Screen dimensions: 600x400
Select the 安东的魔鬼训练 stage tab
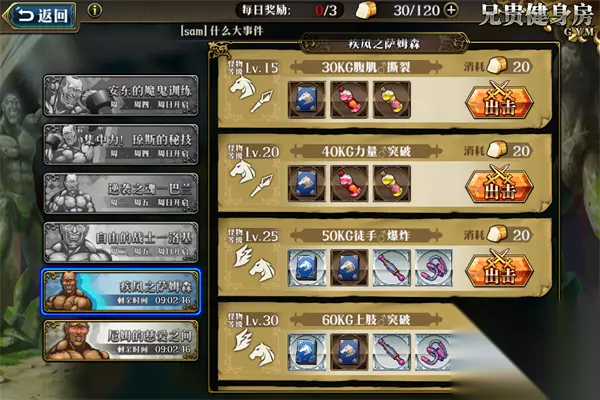pos(121,95)
